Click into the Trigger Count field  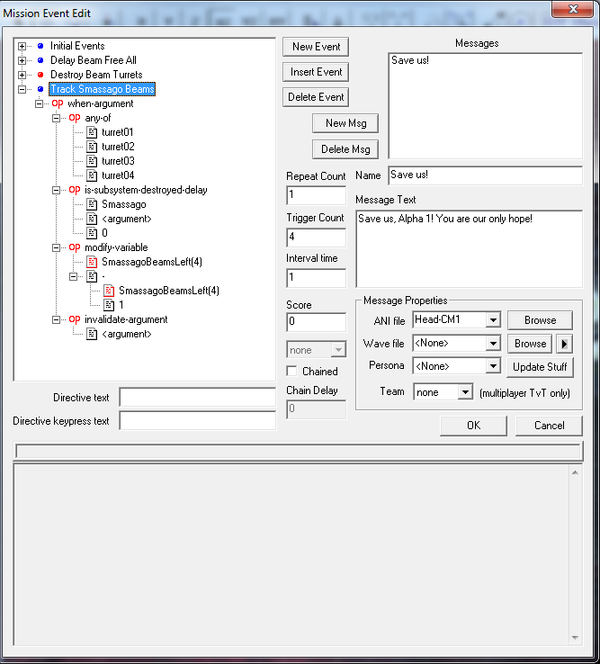point(316,237)
